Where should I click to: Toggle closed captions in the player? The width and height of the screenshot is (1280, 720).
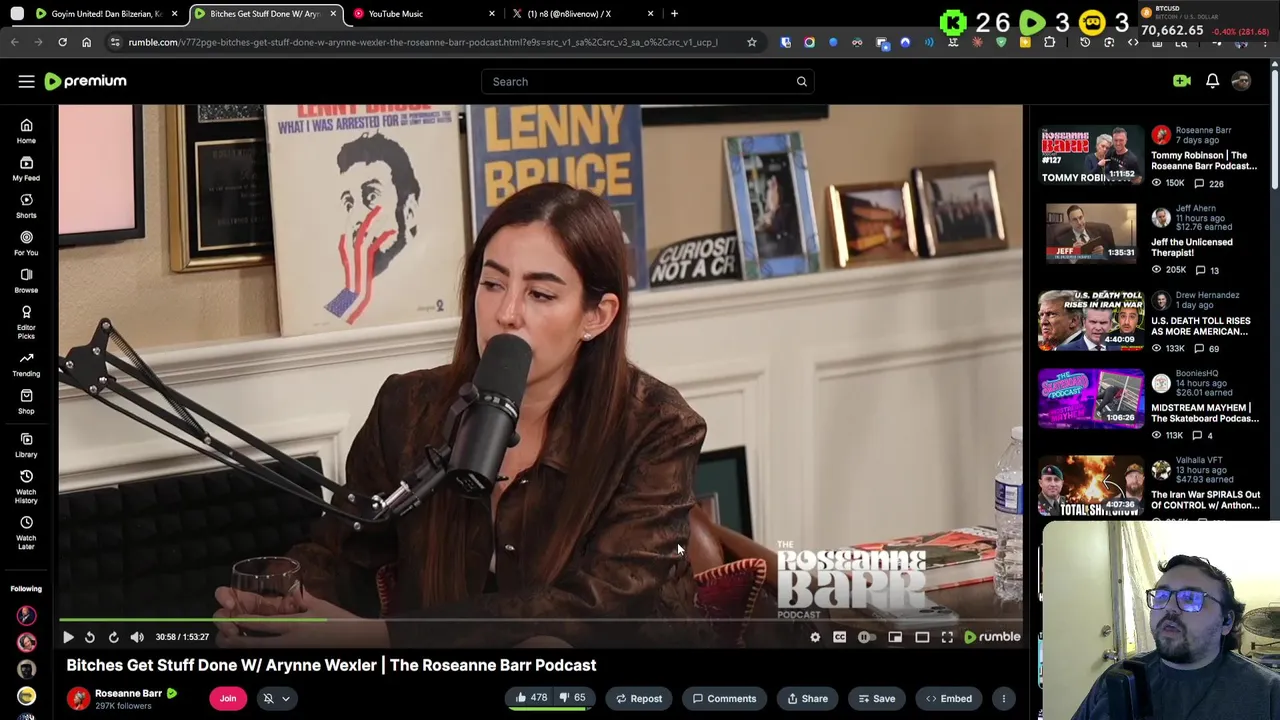point(839,637)
